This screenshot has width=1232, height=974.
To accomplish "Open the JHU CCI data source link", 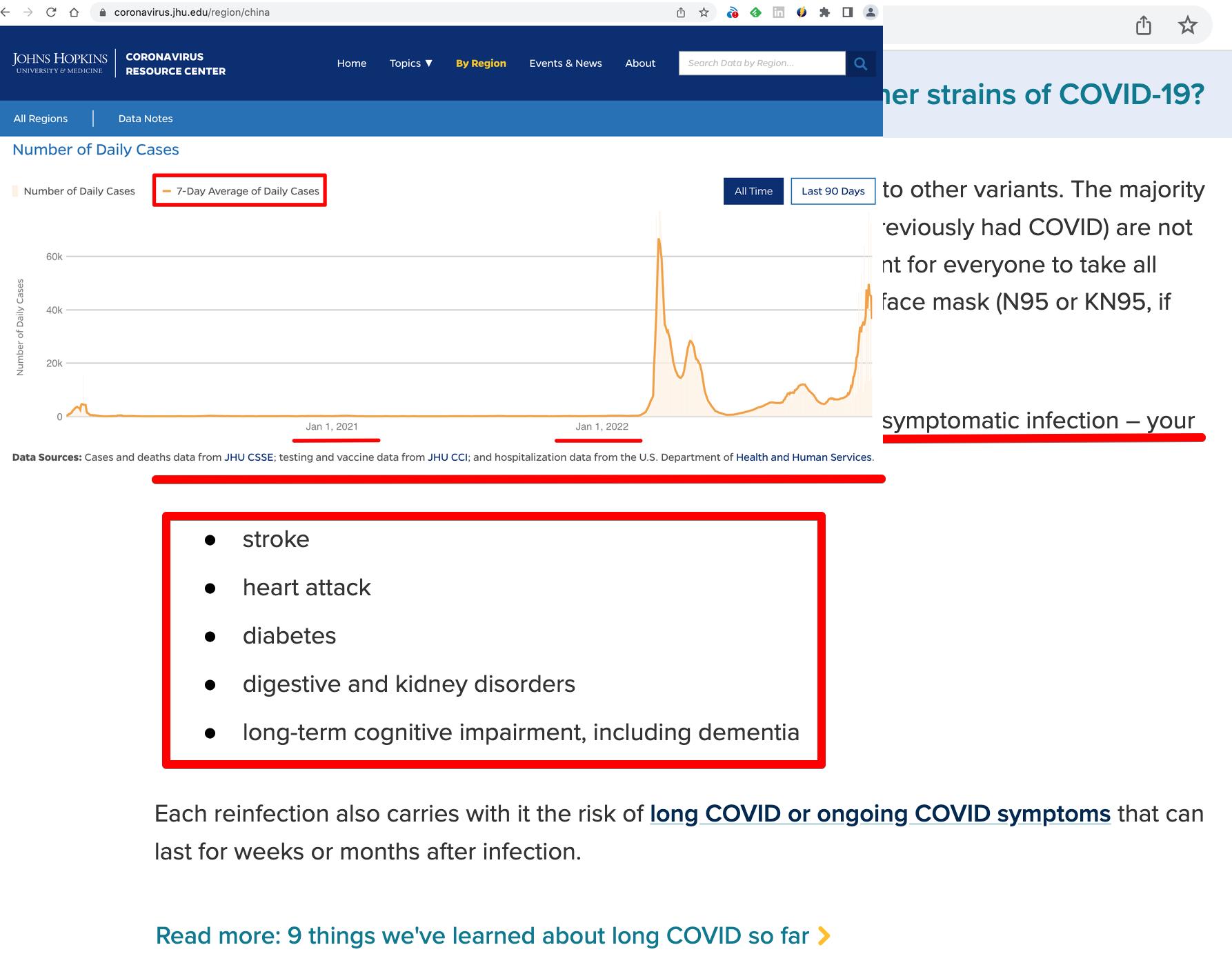I will (x=448, y=457).
